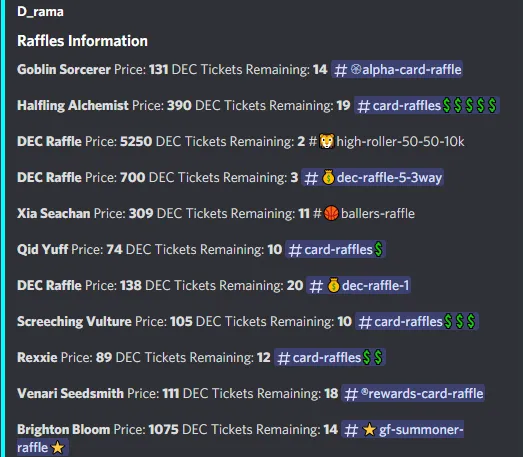The height and width of the screenshot is (457, 523).
Task: Click the hash icon on alpha-card-raffle
Action: tap(341, 70)
